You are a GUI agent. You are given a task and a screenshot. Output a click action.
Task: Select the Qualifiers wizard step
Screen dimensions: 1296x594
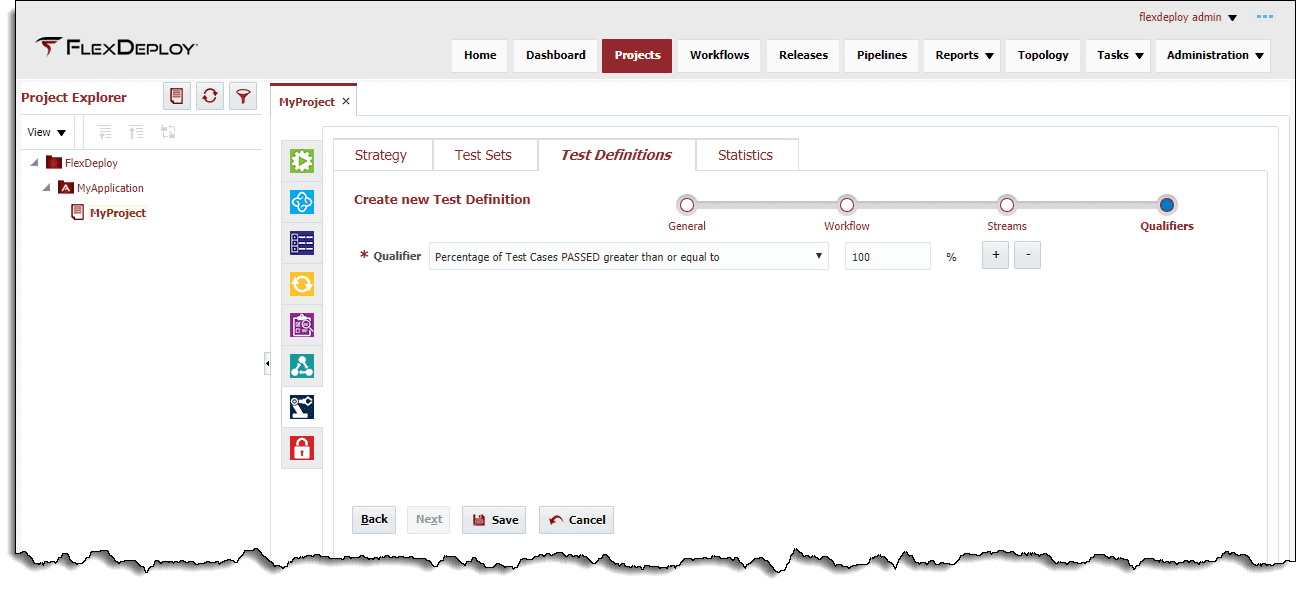(x=1167, y=205)
